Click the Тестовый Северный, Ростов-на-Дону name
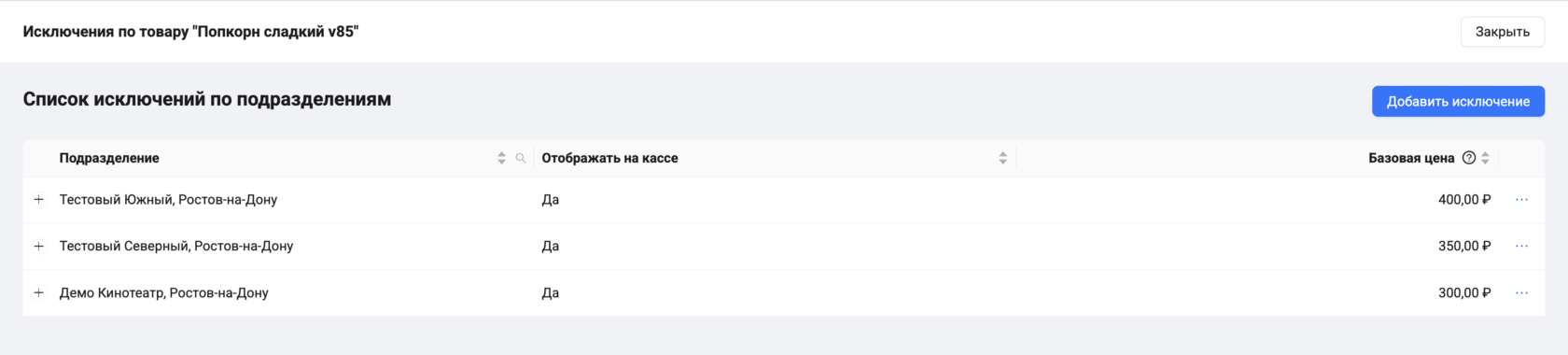 [176, 247]
